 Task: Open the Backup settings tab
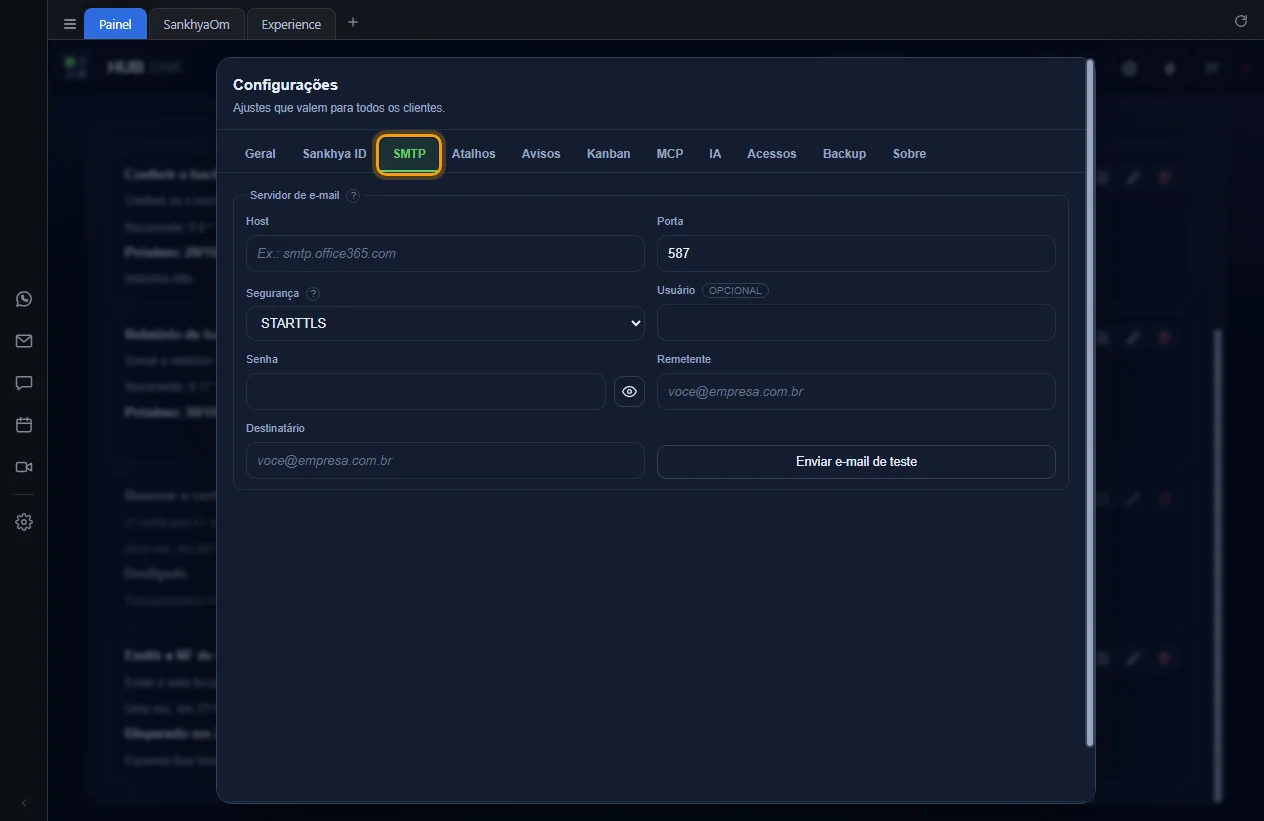coord(844,154)
